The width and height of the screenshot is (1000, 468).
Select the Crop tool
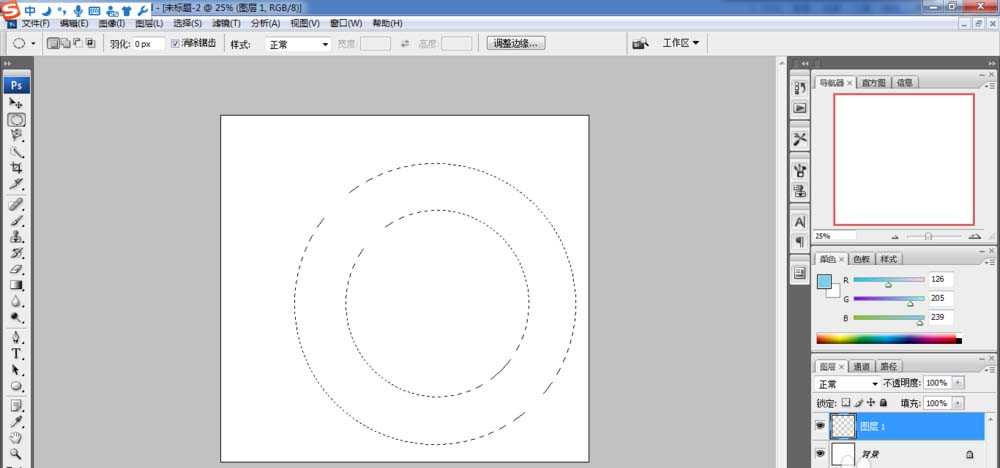click(17, 168)
